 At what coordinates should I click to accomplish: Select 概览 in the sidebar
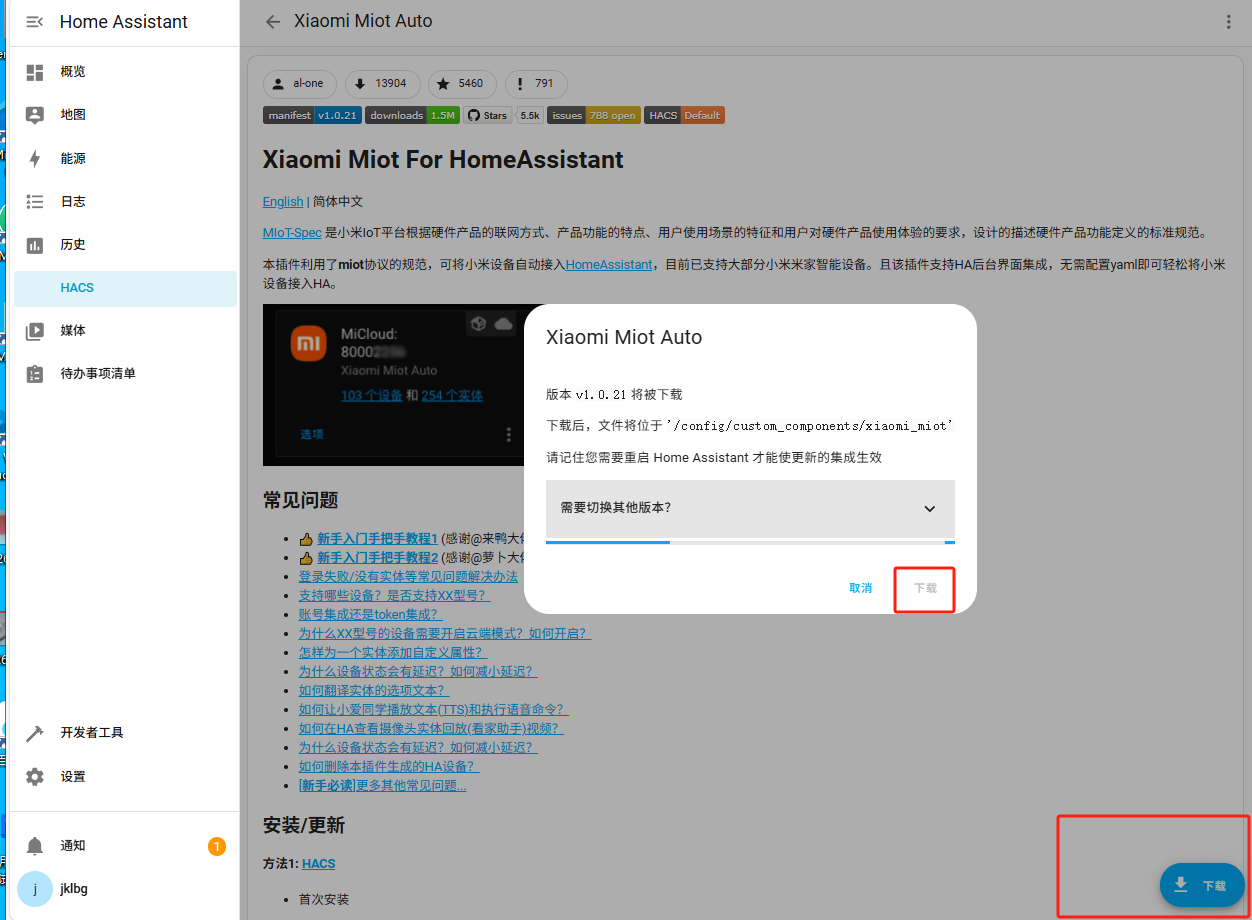click(126, 72)
